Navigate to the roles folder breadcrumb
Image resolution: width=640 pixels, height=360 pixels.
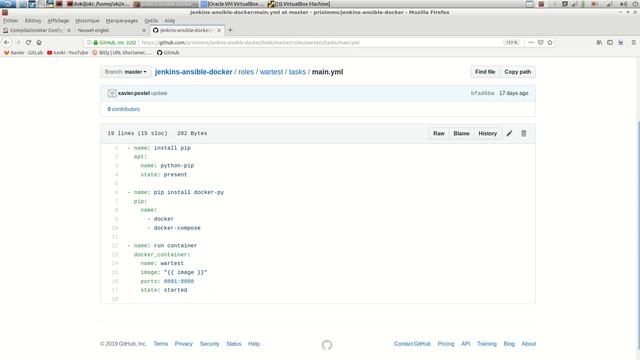coord(246,72)
